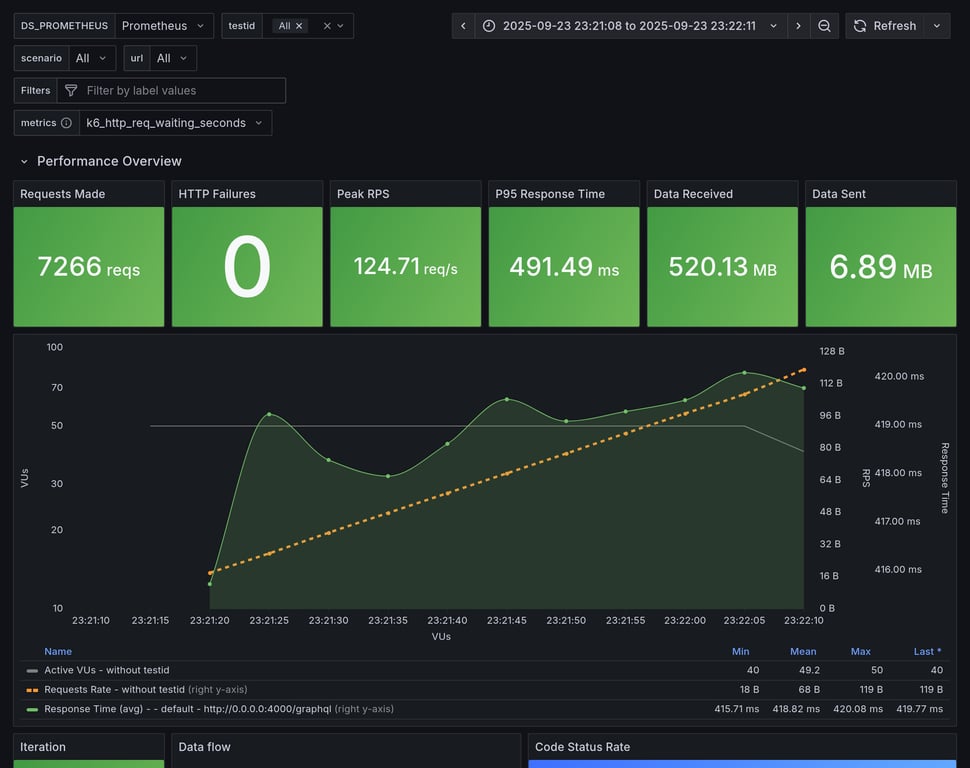Screen dimensions: 970x768
Task: Click the metrics info icon
Action: [x=66, y=123]
